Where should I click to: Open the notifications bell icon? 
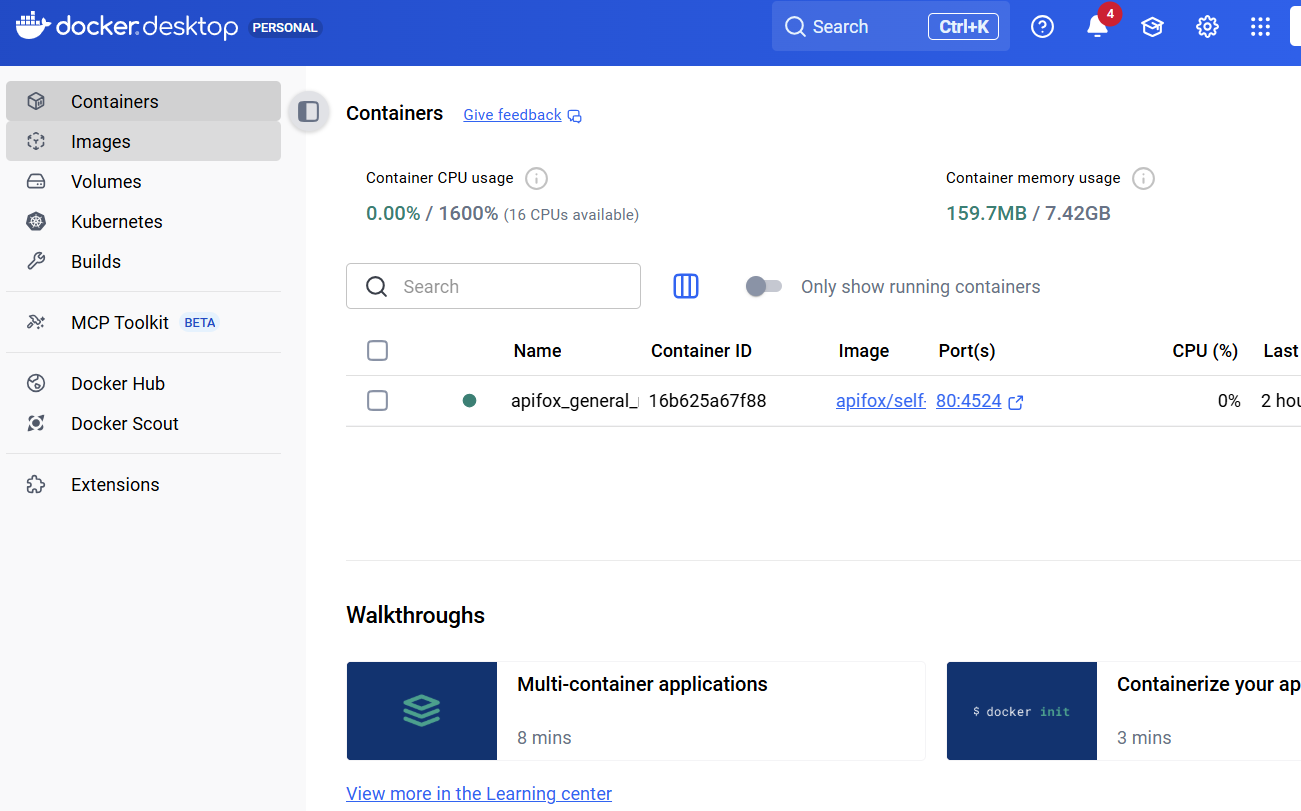[1098, 27]
